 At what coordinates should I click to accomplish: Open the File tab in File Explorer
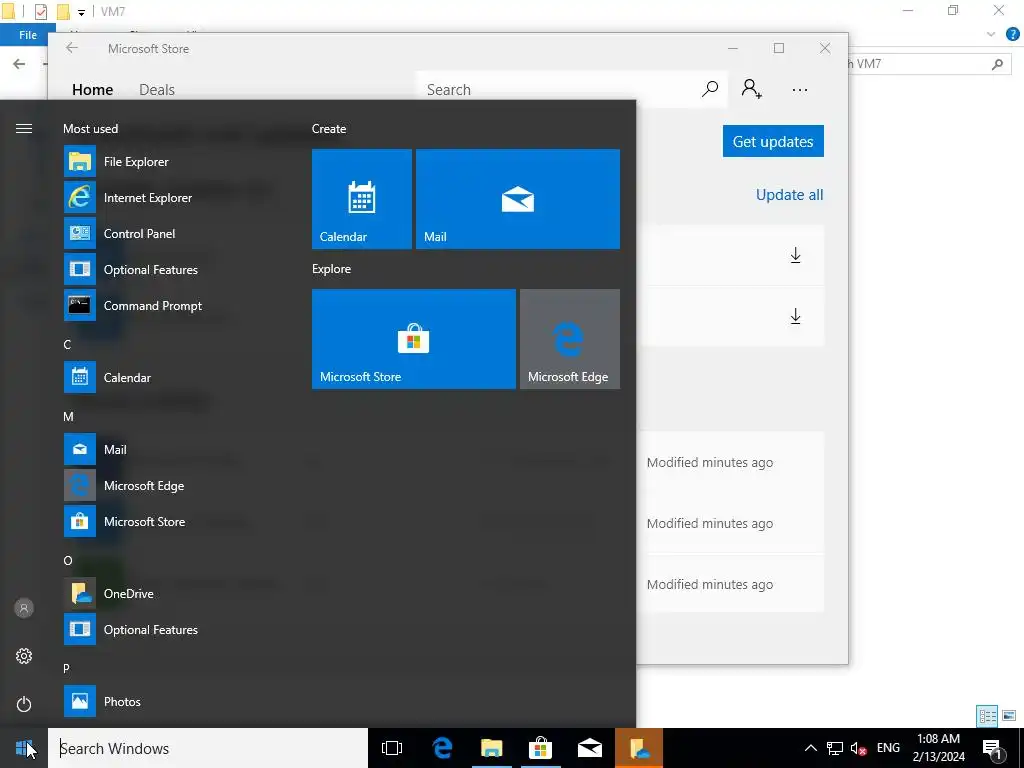click(x=27, y=35)
